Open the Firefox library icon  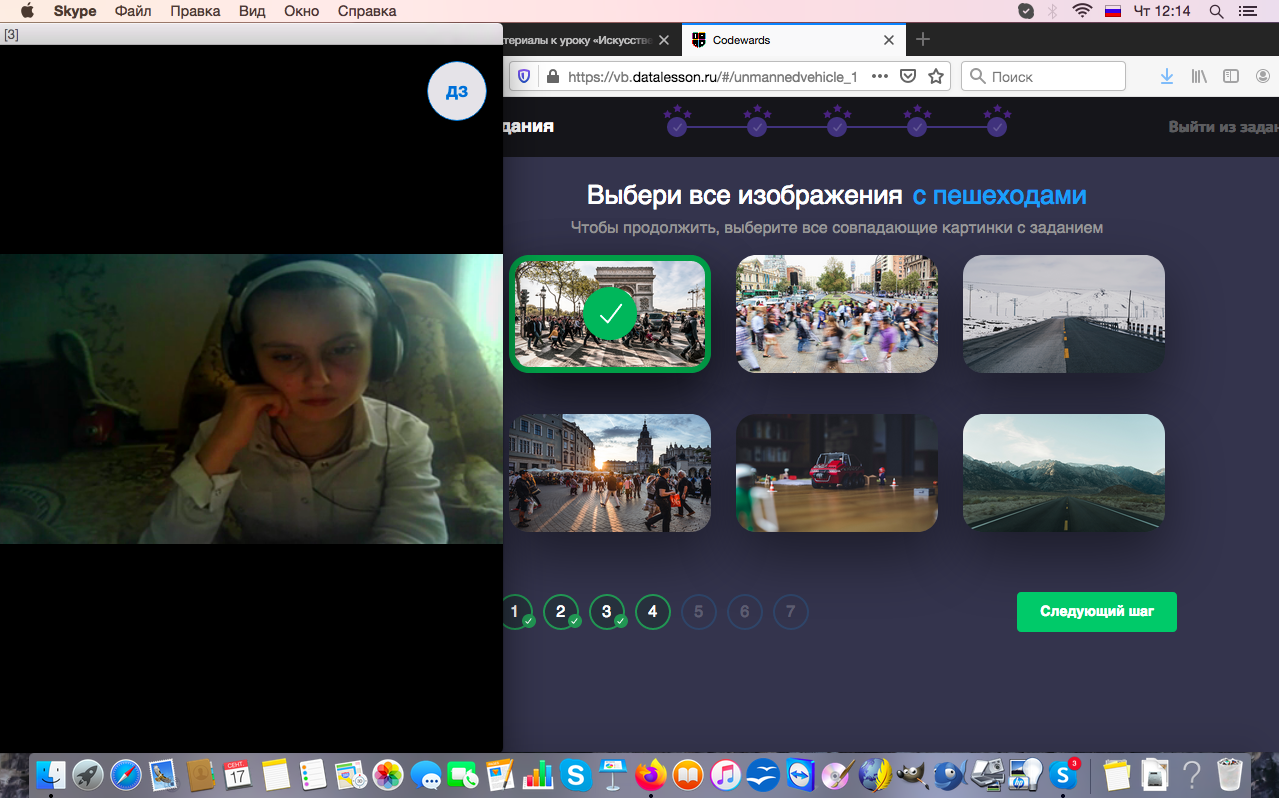(x=1199, y=76)
